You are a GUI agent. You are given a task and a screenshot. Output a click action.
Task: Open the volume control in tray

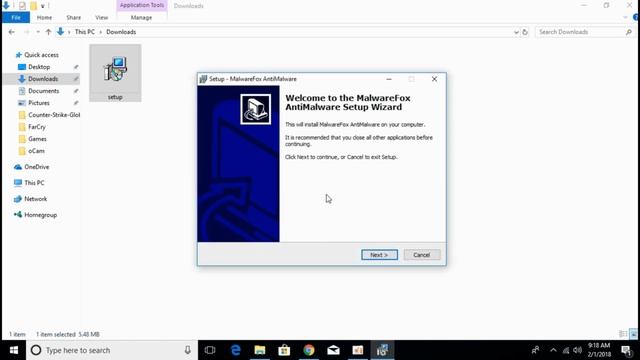click(x=577, y=350)
